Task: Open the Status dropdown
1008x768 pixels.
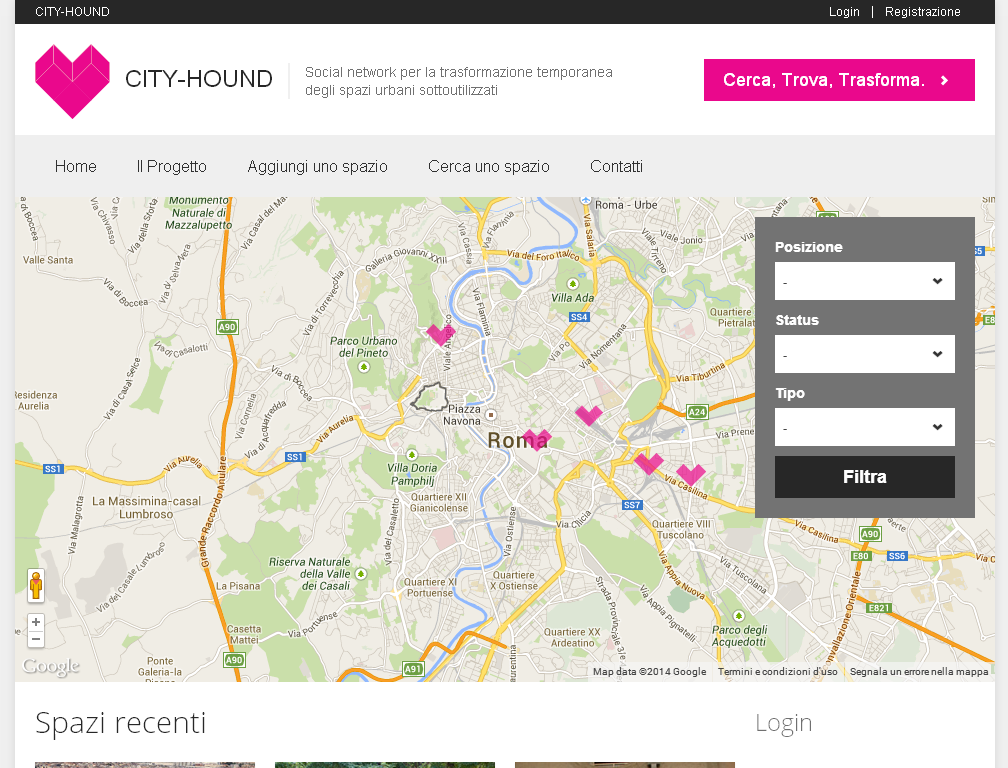Action: click(x=865, y=354)
